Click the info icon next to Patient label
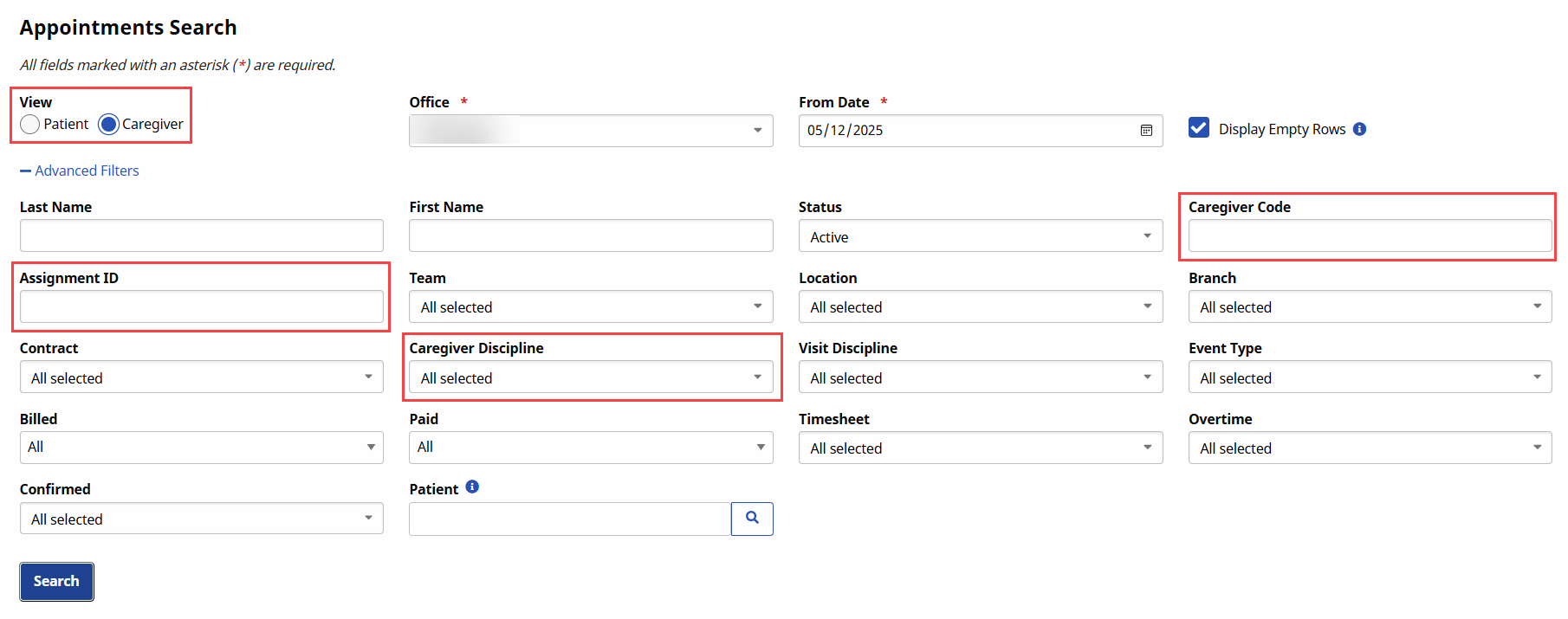 [x=472, y=487]
